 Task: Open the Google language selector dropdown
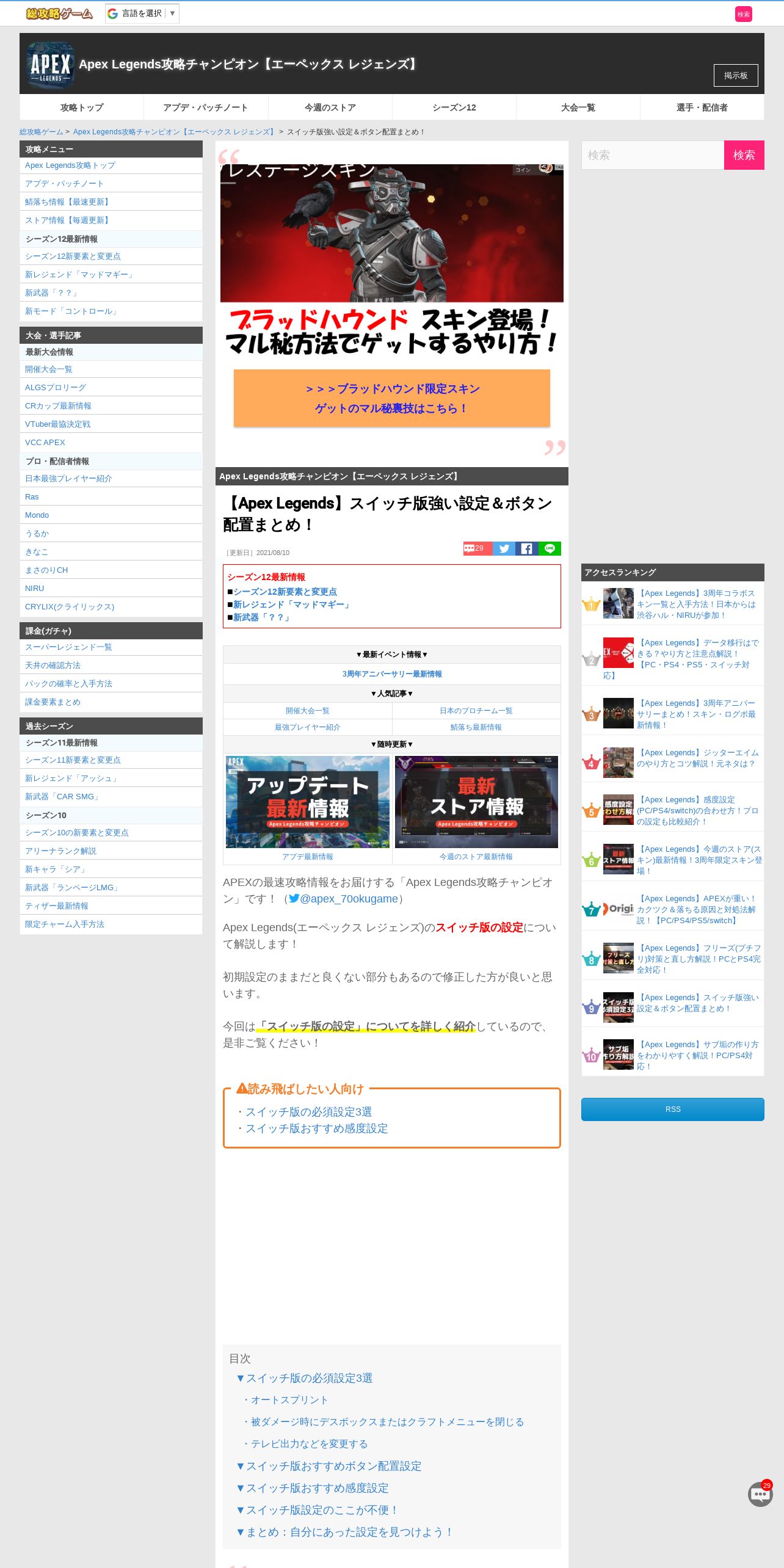(142, 13)
